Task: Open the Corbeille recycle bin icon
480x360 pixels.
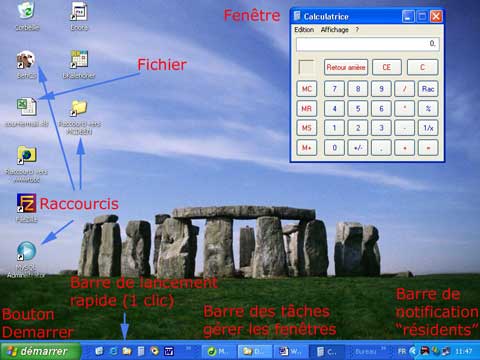Action: coord(27,11)
